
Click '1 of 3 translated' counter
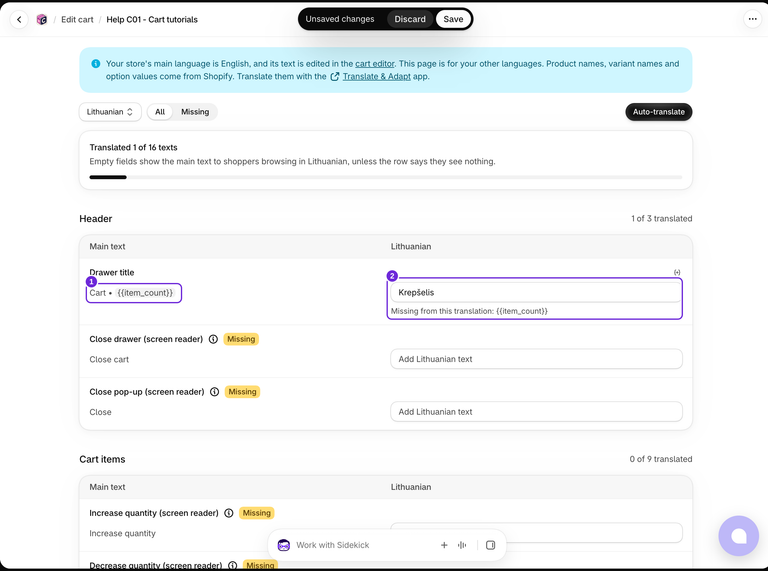click(x=661, y=218)
